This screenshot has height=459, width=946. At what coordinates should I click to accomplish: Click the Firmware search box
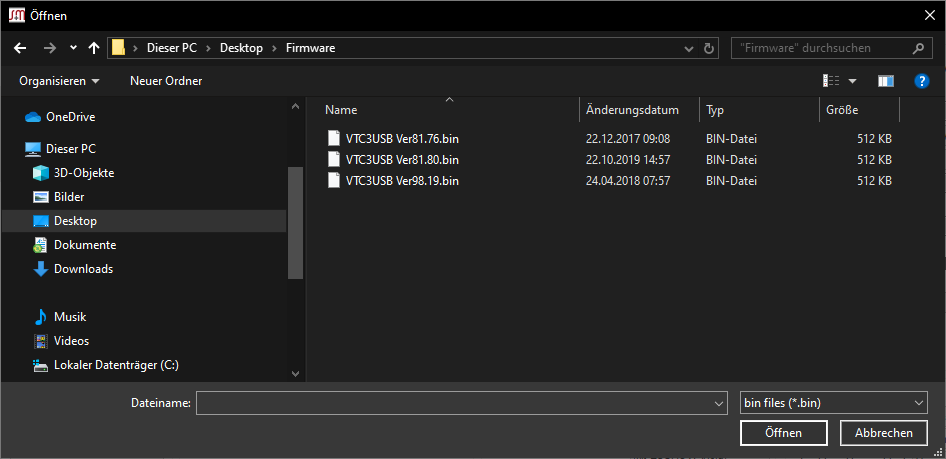tap(820, 48)
